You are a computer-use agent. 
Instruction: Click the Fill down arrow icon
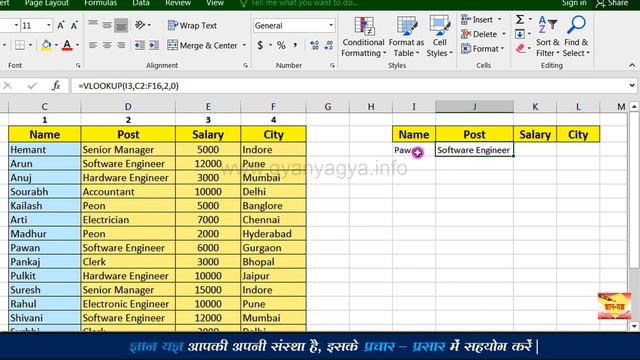click(520, 34)
